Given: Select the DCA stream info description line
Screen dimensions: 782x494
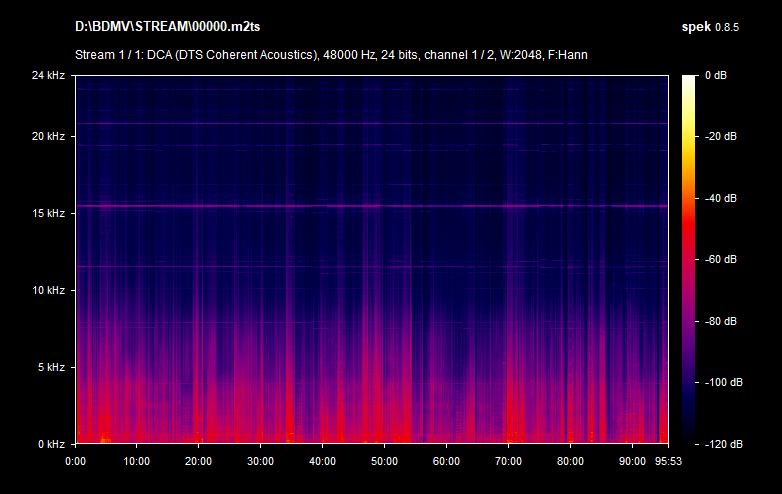Looking at the screenshot, I should (x=330, y=54).
